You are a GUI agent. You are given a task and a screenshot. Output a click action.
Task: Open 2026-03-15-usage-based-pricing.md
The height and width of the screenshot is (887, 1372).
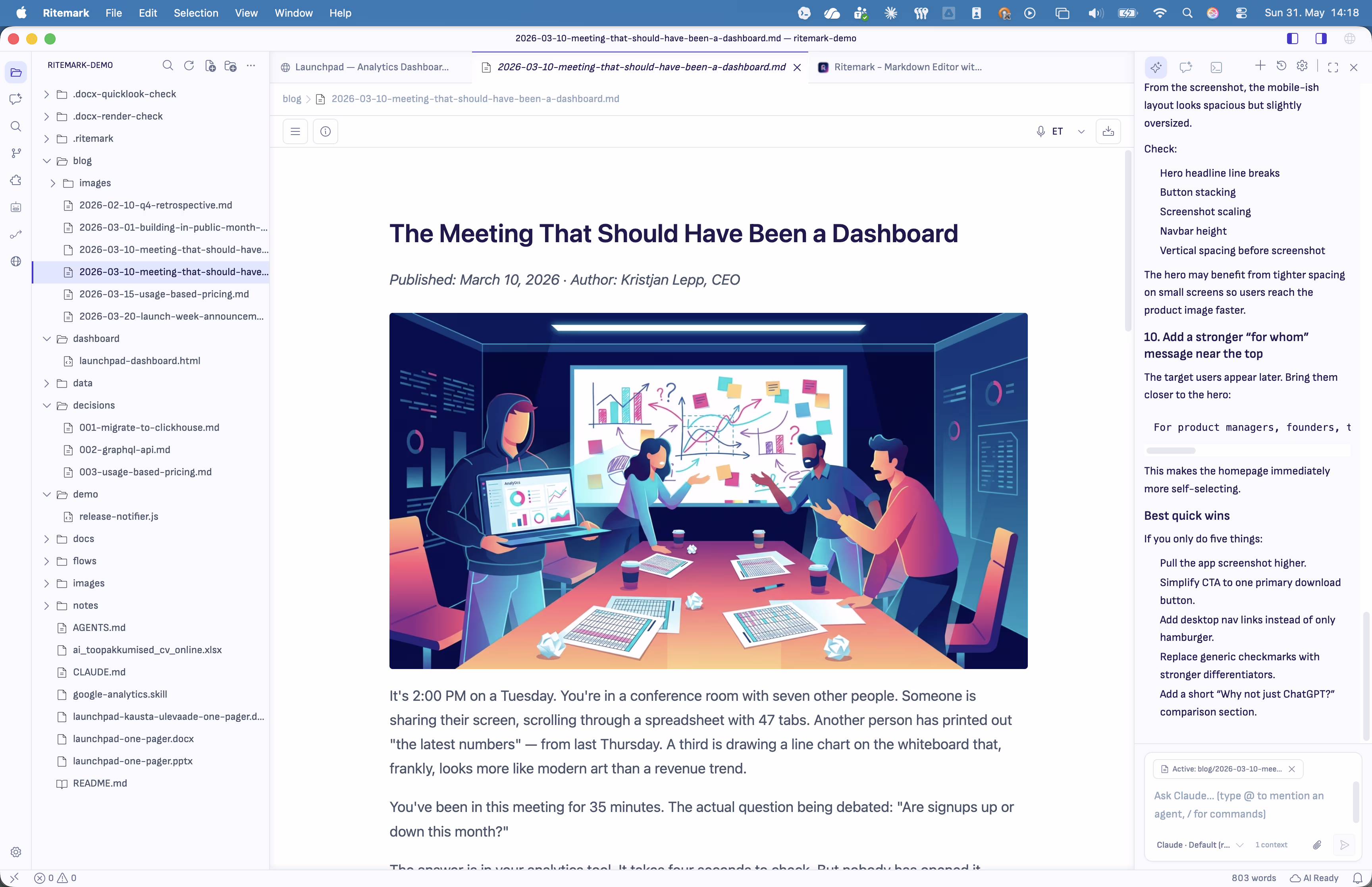tap(151, 294)
